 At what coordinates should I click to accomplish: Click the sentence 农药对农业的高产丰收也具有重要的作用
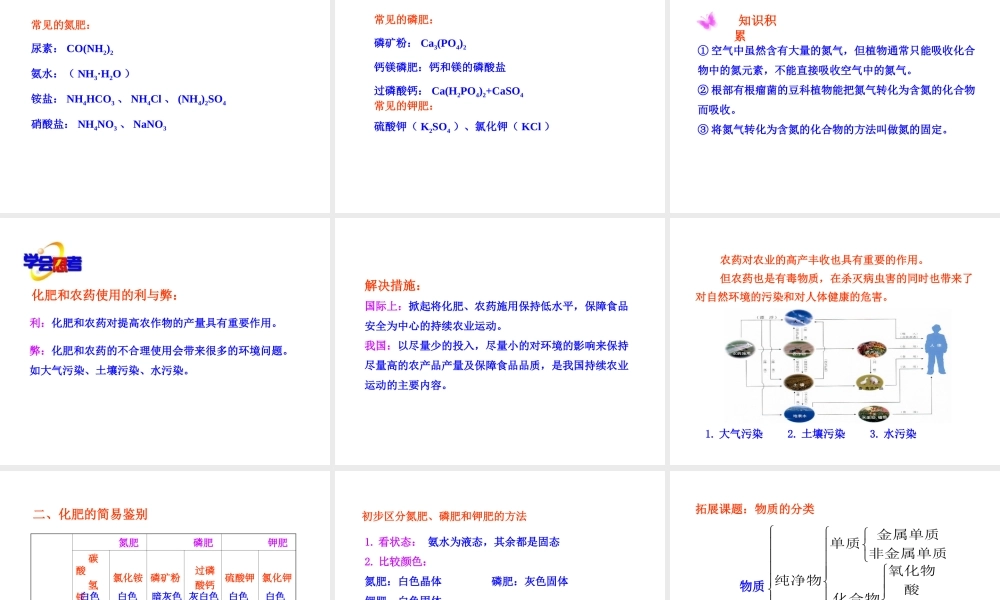tap(823, 260)
